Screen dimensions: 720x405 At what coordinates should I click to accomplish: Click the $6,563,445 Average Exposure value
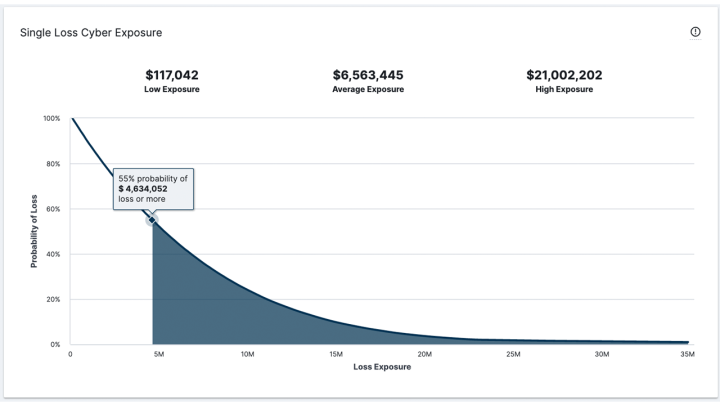[x=368, y=75]
